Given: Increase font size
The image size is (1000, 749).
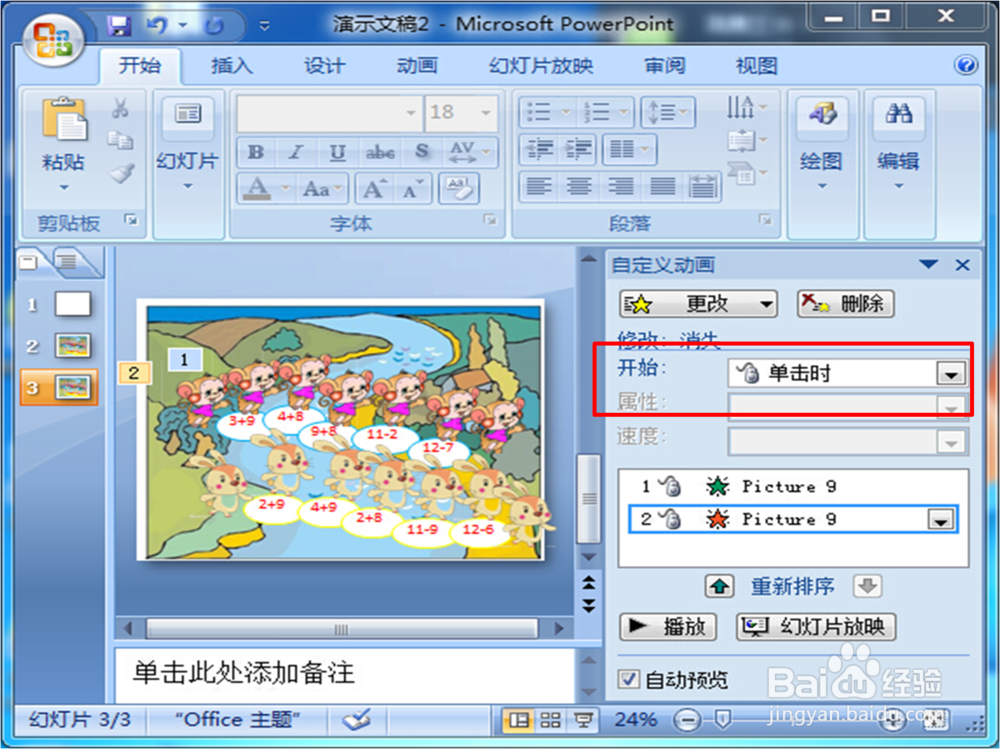Looking at the screenshot, I should (x=374, y=189).
